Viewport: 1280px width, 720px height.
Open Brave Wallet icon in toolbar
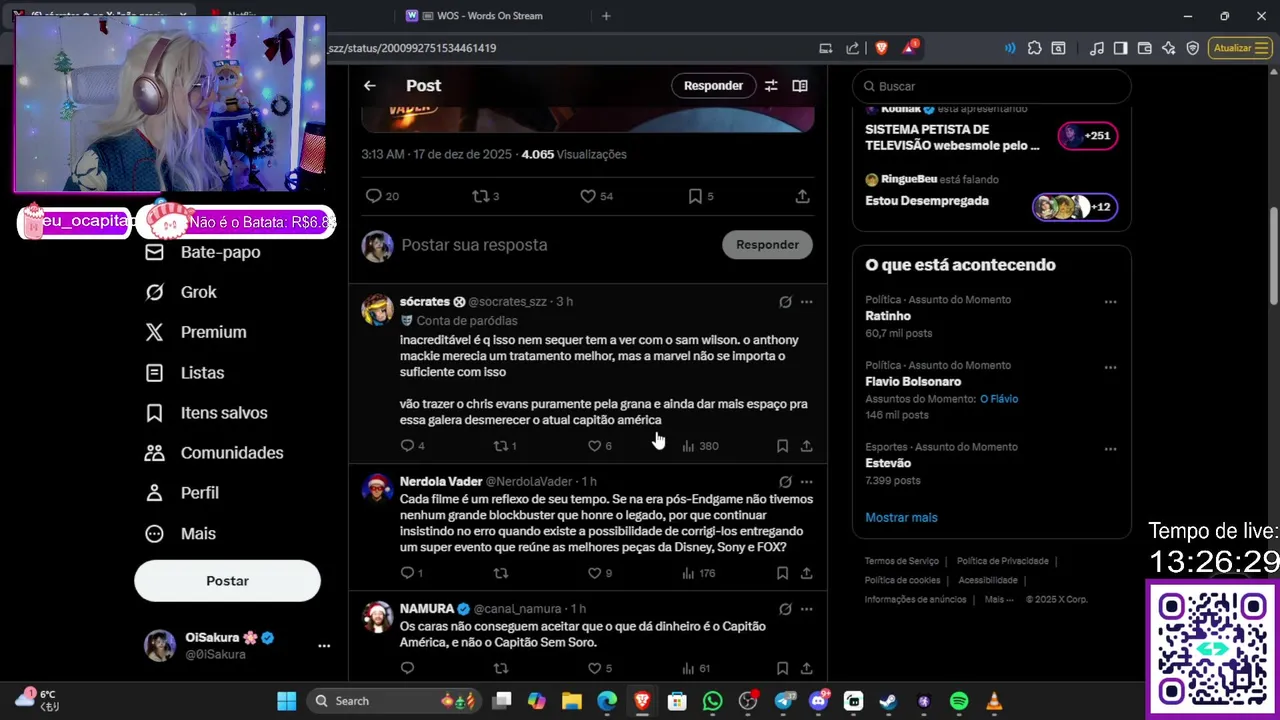point(1145,48)
